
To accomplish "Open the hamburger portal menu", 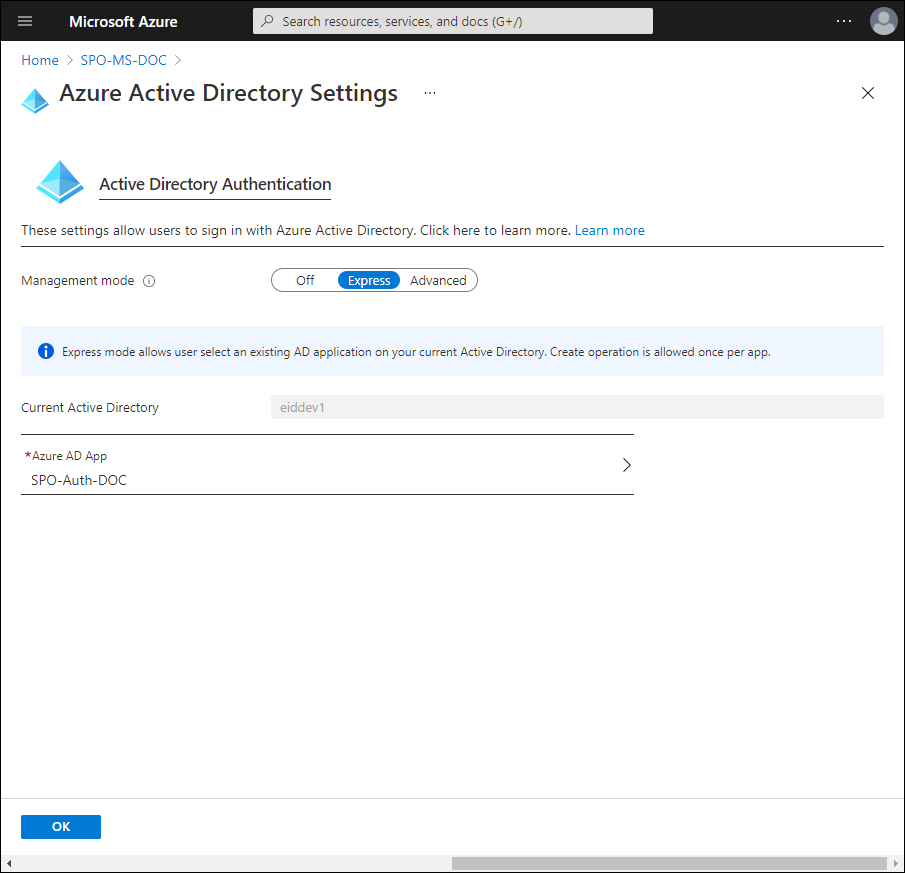I will click(25, 21).
